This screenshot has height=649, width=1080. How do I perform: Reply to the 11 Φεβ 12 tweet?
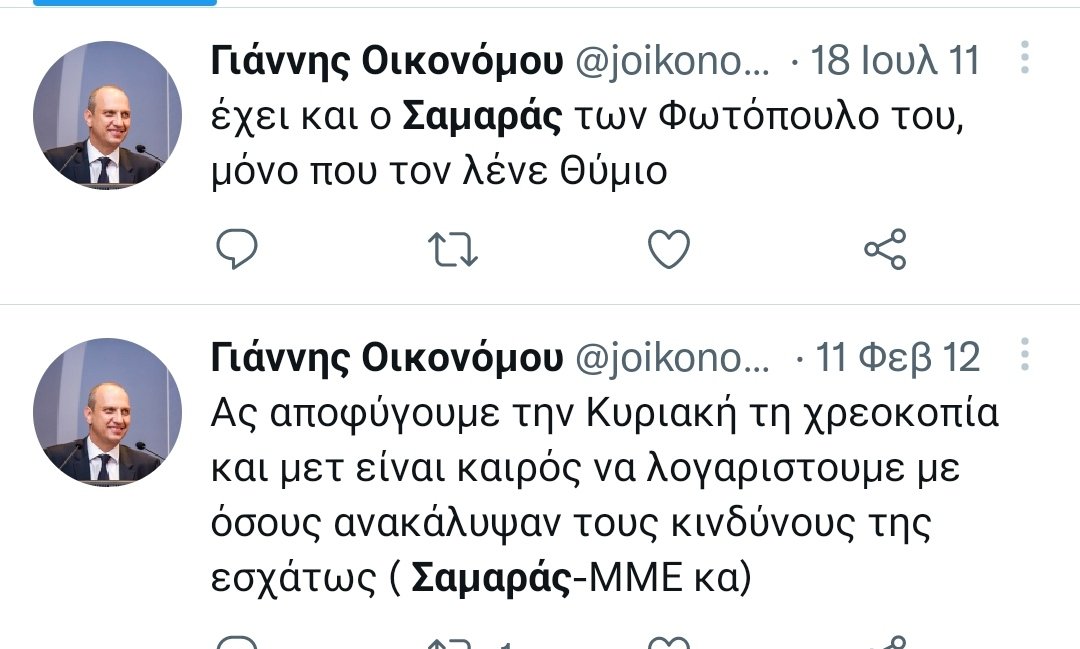pyautogui.click(x=237, y=642)
